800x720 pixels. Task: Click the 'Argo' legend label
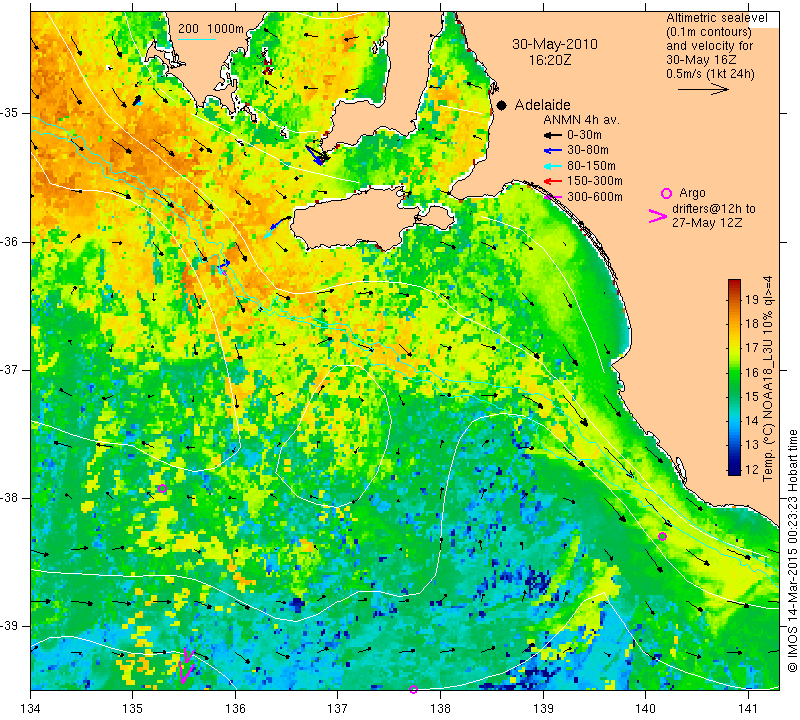pyautogui.click(x=692, y=193)
